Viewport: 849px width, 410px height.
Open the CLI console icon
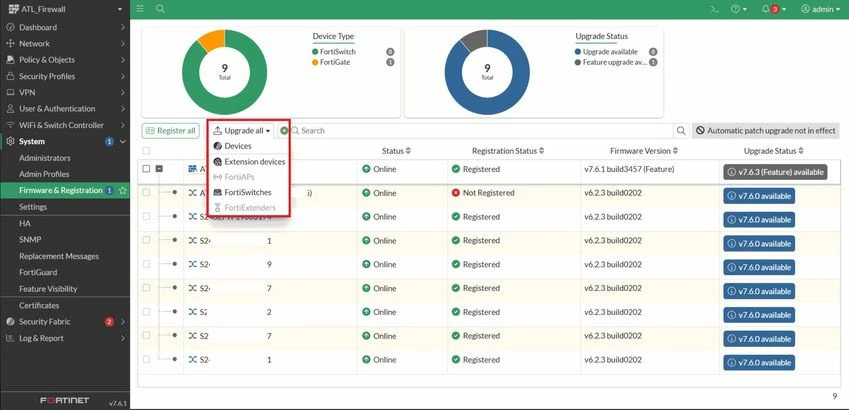coord(715,9)
